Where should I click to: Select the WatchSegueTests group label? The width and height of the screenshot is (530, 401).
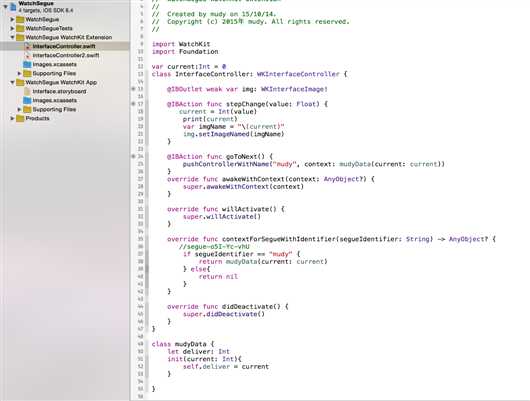coord(49,28)
